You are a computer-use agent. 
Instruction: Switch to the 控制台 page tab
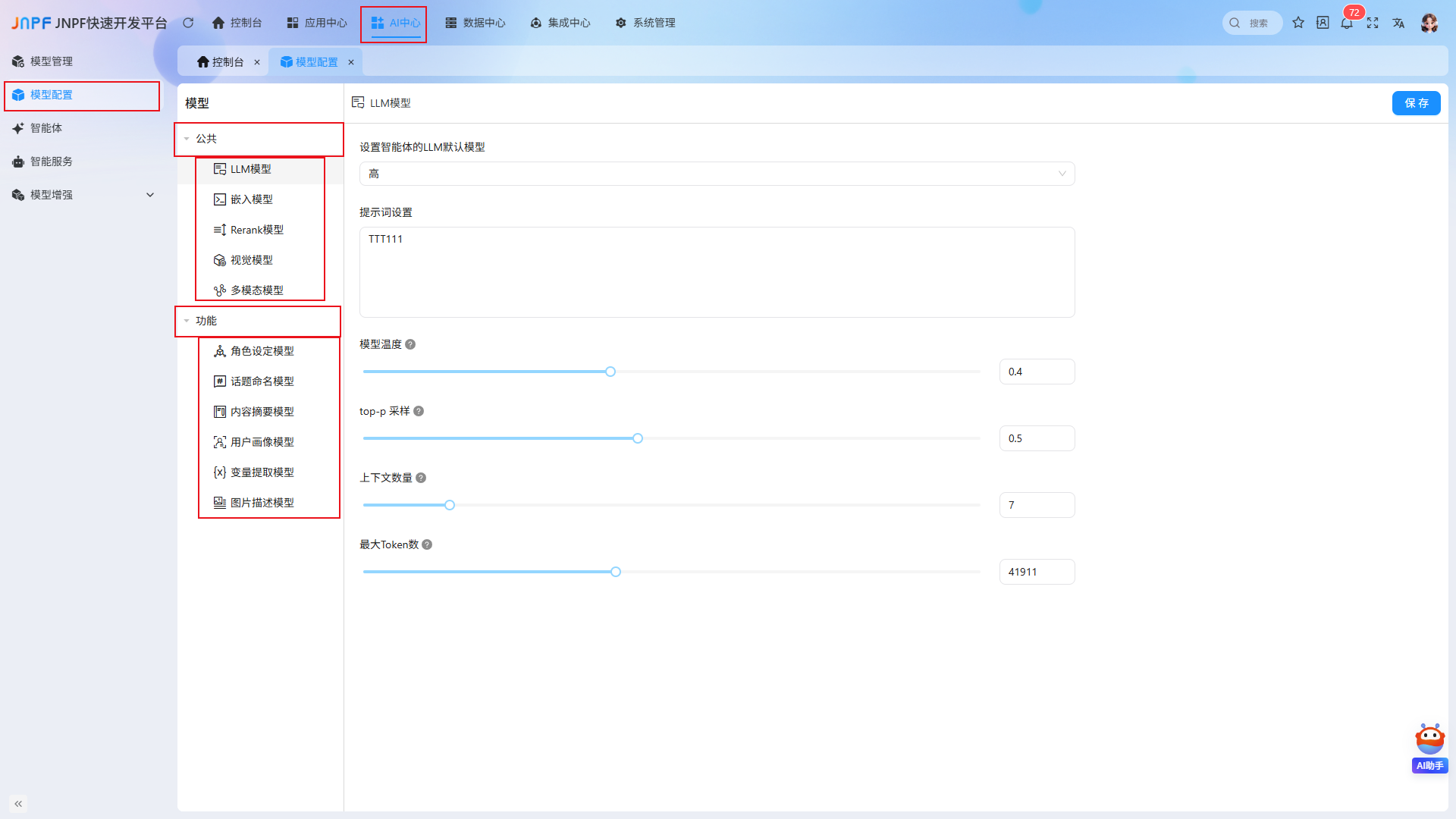[x=221, y=62]
